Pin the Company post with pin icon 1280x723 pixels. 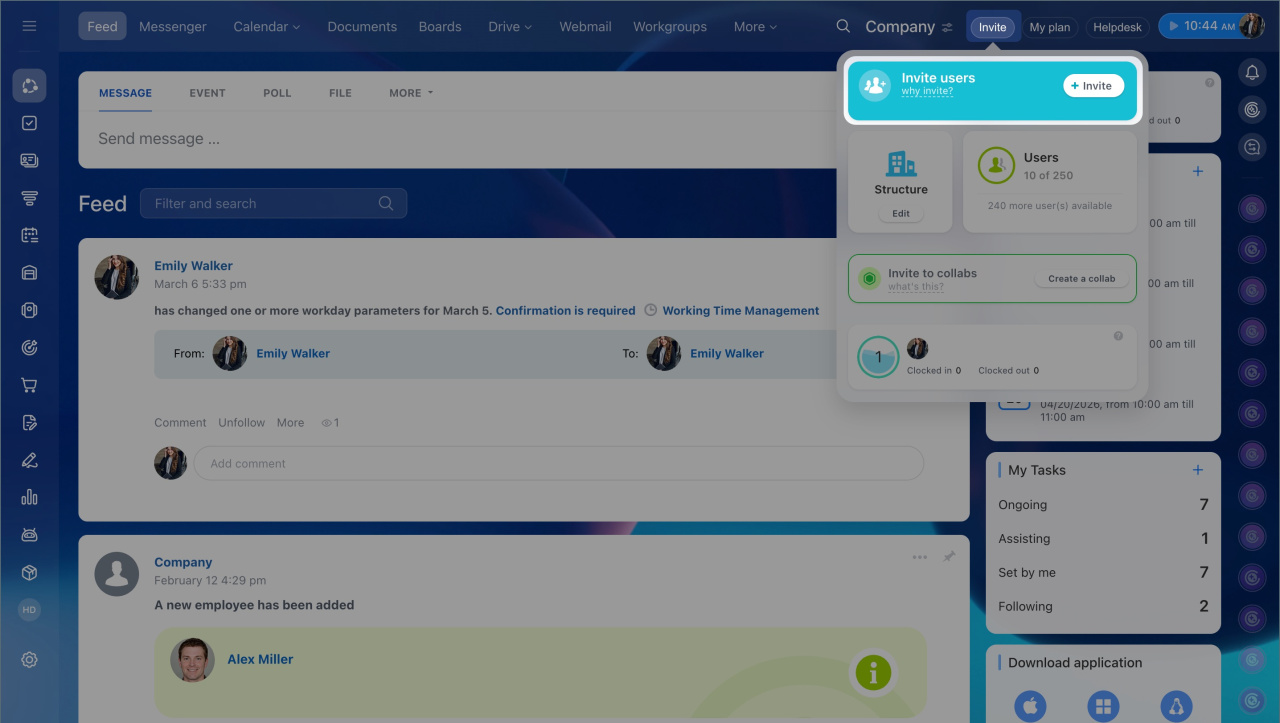tap(948, 557)
